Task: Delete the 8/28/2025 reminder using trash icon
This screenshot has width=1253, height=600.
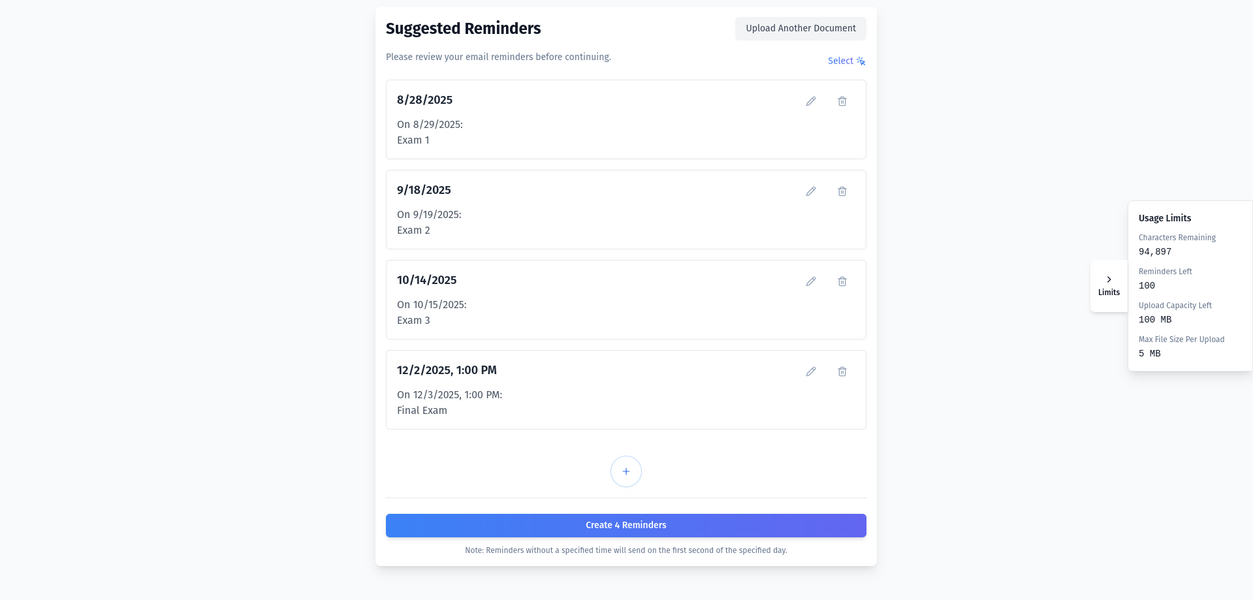Action: pos(842,101)
